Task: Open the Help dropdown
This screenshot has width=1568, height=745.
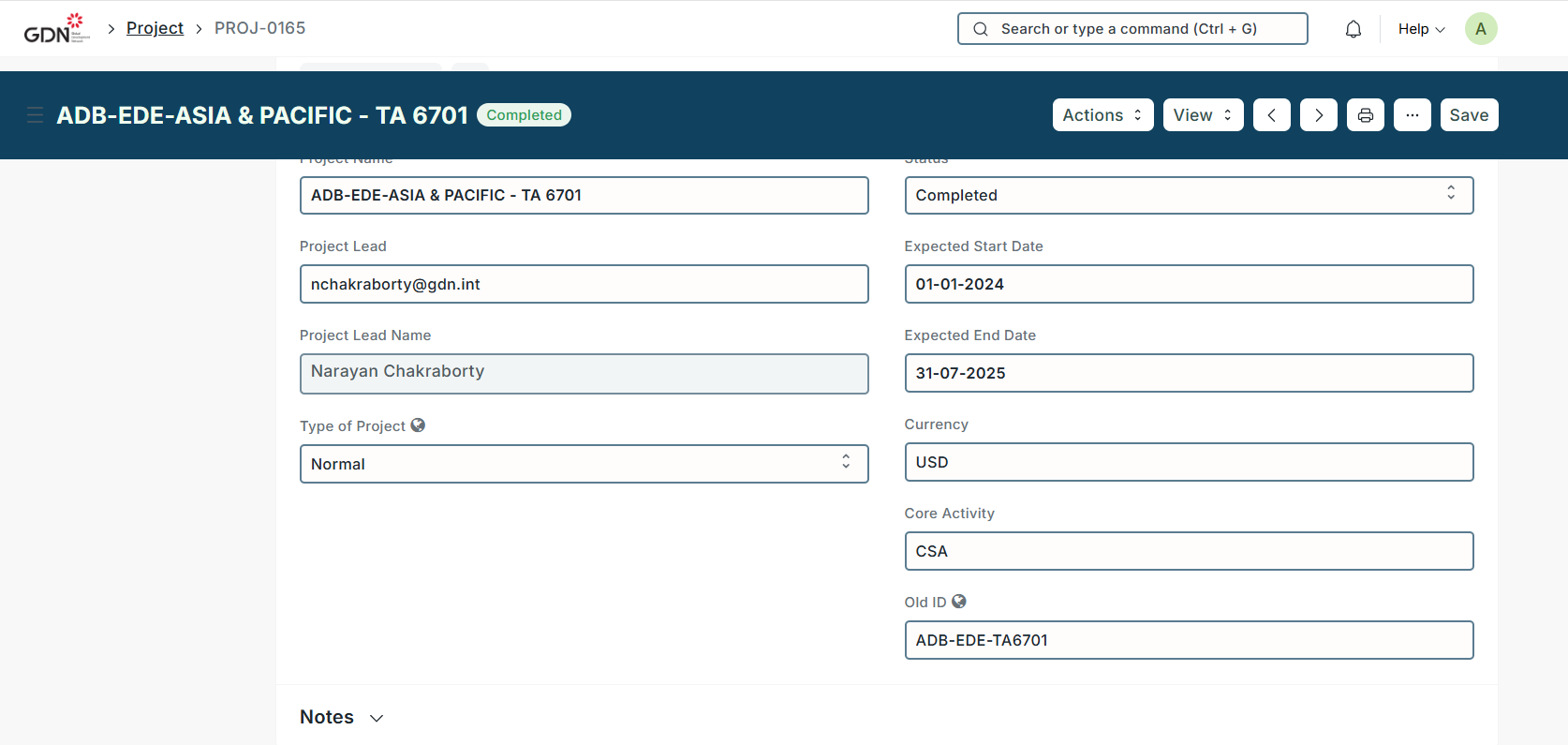Action: pos(1420,29)
